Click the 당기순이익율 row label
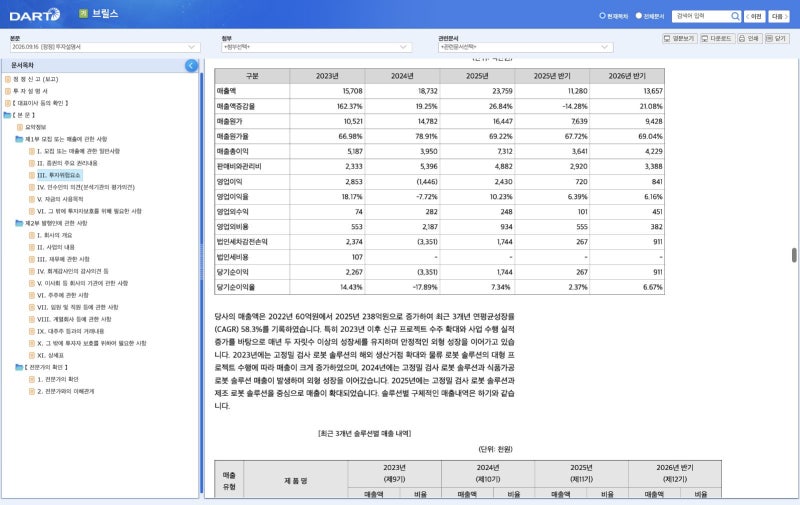 (x=236, y=287)
